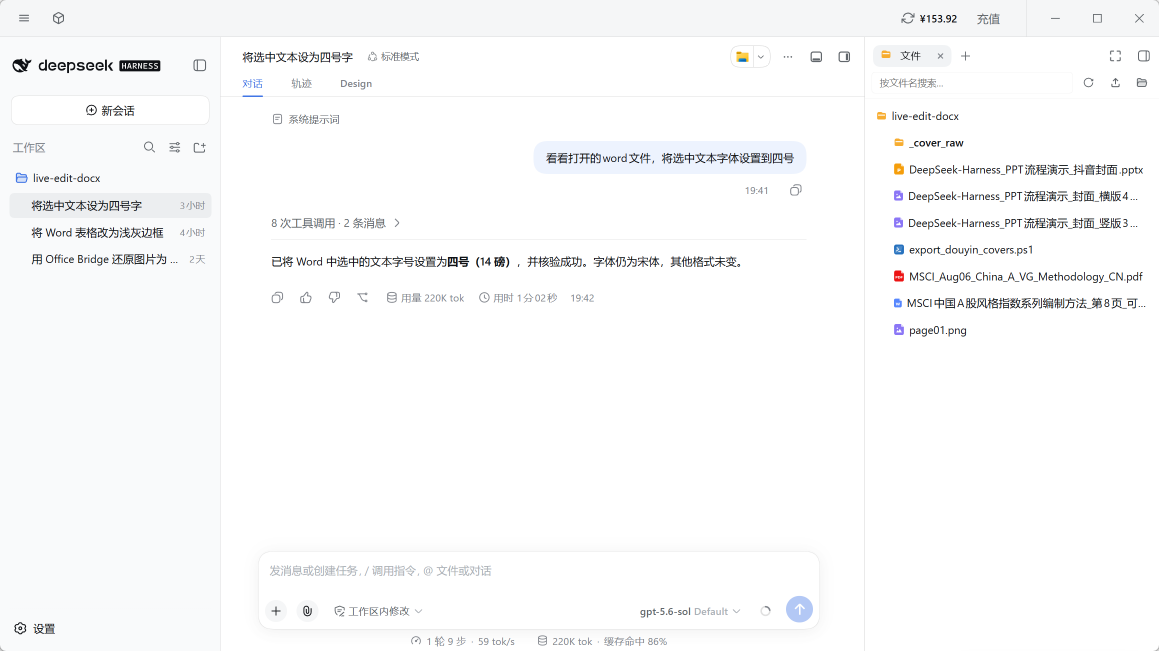The image size is (1159, 651).
Task: Like the assistant reply
Action: [306, 298]
